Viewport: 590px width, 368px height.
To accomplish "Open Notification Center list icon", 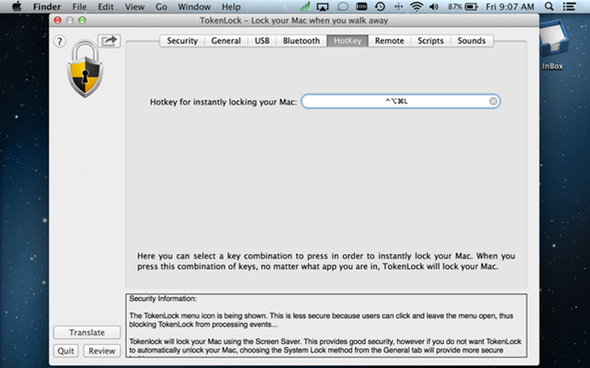I will point(569,7).
